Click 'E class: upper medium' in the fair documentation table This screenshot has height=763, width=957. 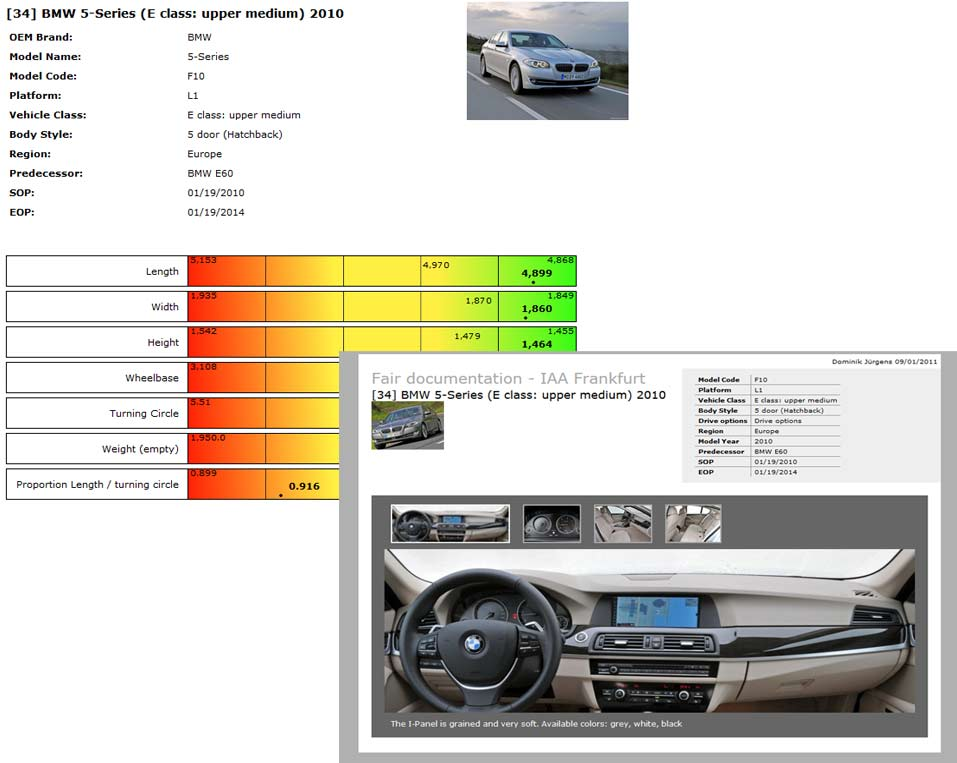(796, 400)
